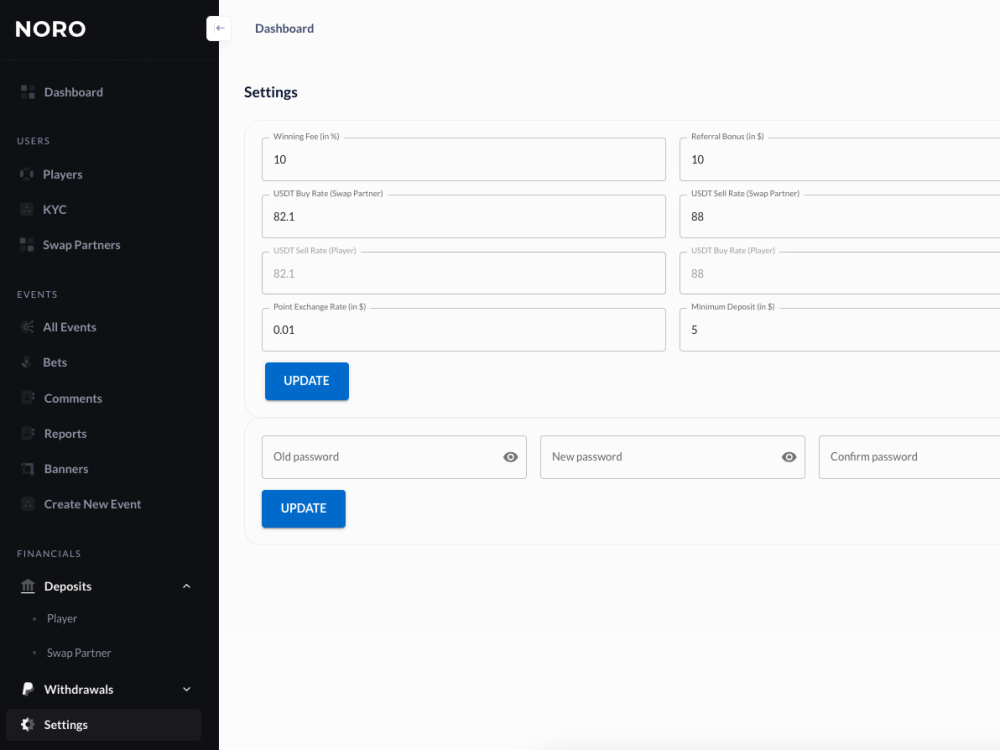Click the USDT Sell Rate Swap Partner field

point(840,216)
